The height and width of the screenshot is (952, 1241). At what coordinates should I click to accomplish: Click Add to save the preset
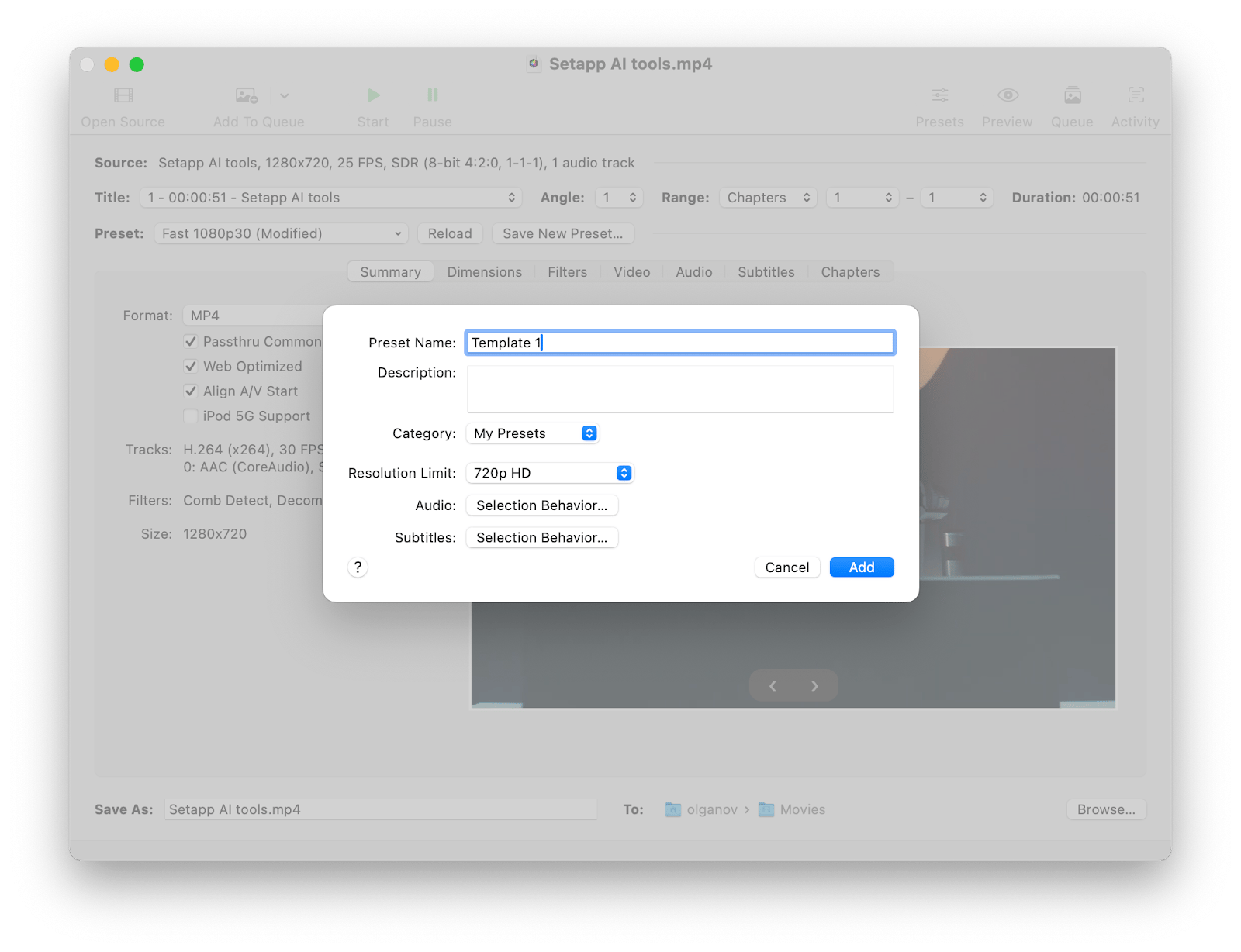click(x=861, y=567)
